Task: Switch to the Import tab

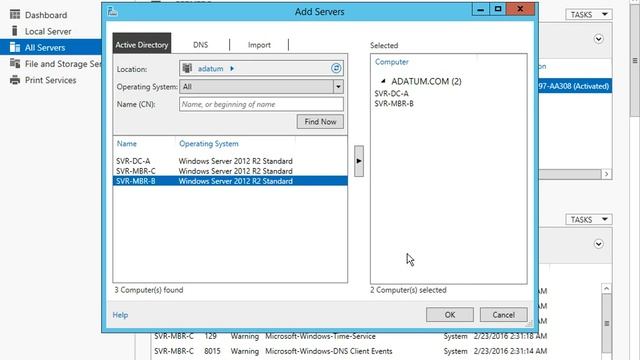Action: [x=259, y=45]
